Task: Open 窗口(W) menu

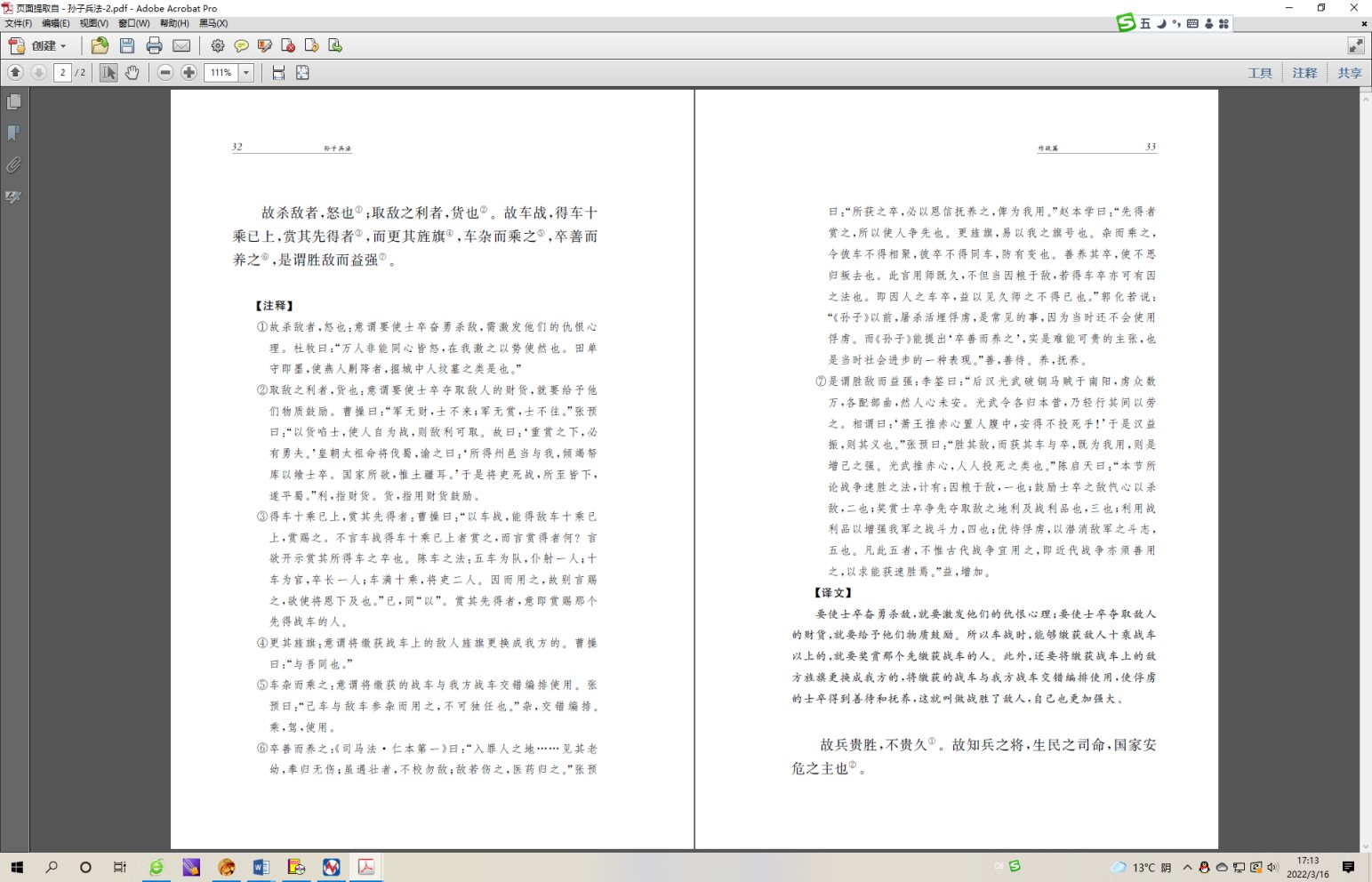Action: click(134, 23)
